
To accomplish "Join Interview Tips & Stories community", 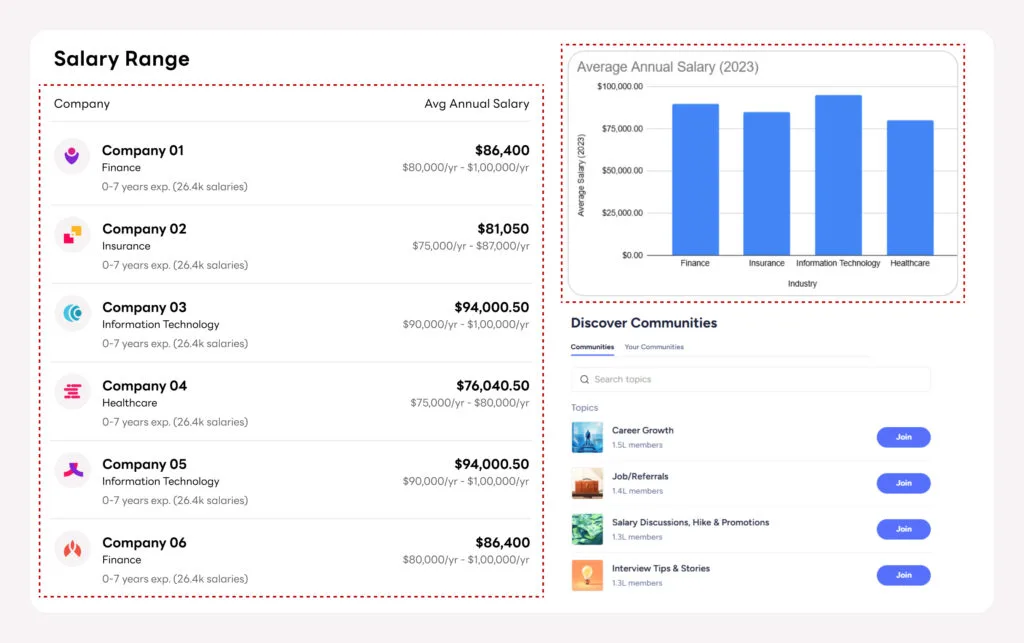I will pos(903,575).
